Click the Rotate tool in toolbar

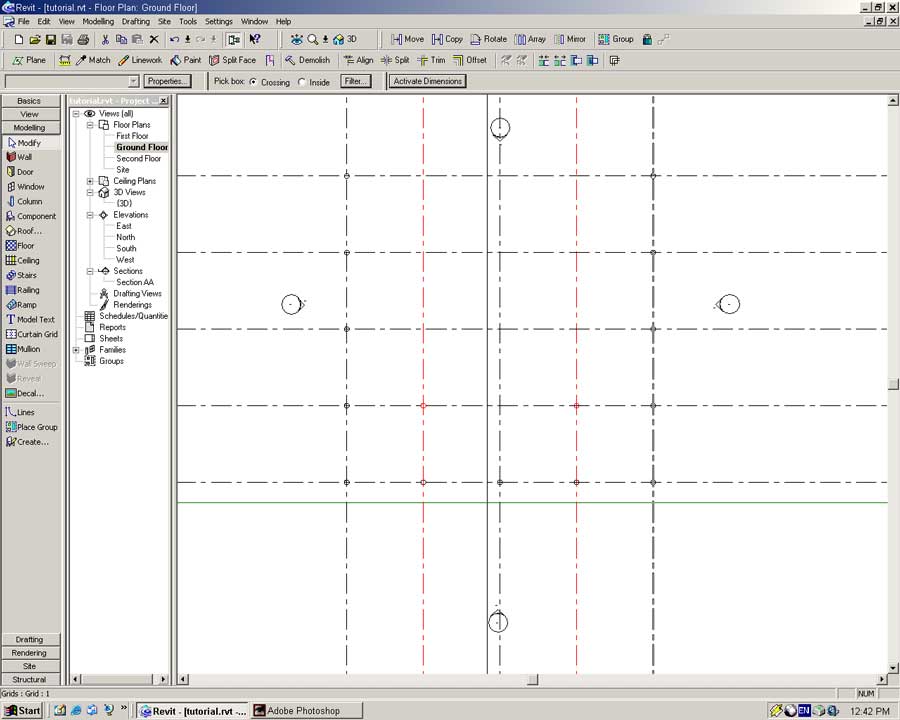488,39
